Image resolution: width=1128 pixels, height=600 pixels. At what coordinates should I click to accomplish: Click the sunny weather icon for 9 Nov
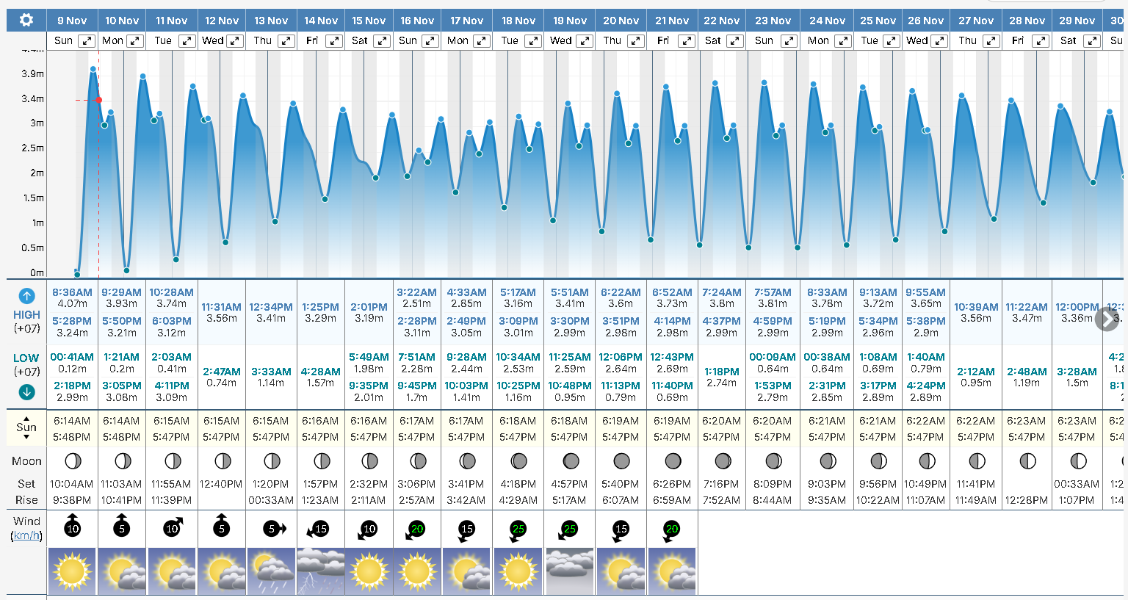click(x=72, y=571)
